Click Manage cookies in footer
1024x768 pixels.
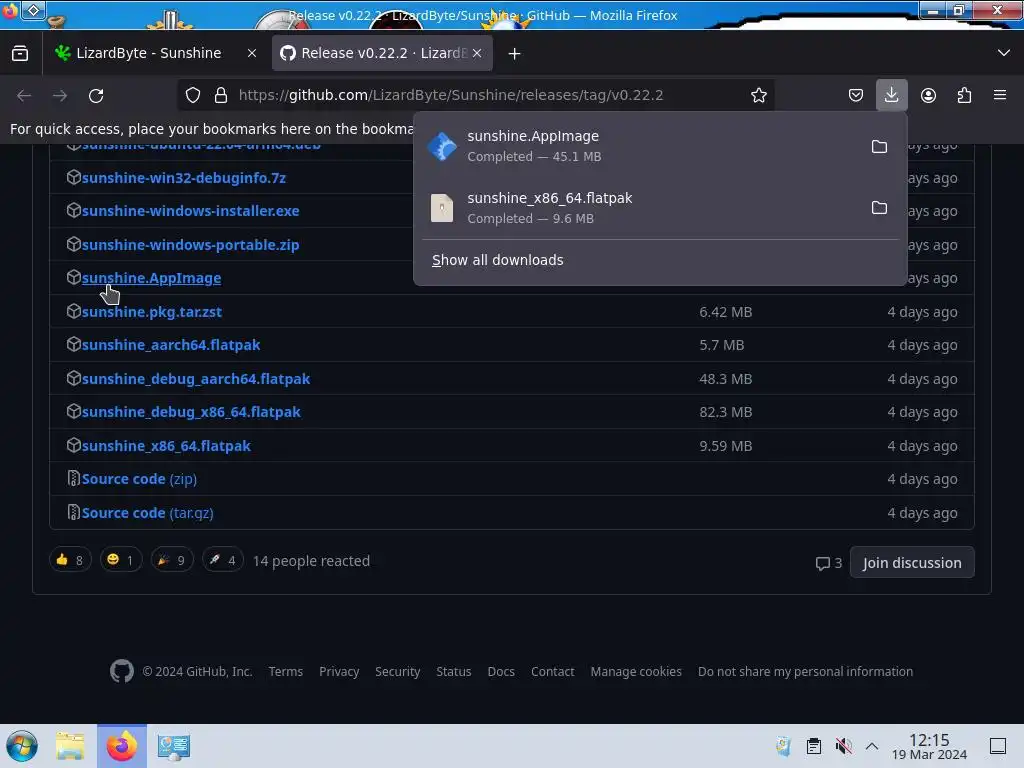point(635,671)
